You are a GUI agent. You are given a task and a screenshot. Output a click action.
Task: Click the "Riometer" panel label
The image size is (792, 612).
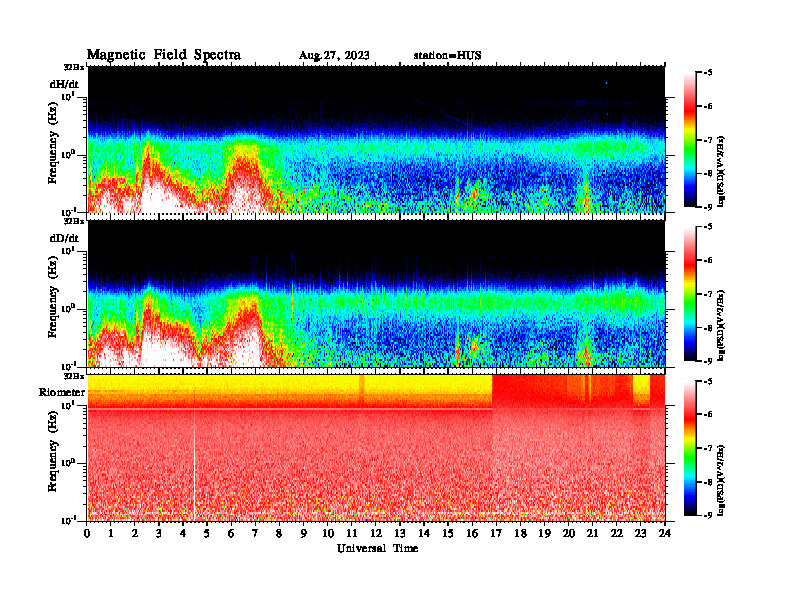(62, 392)
